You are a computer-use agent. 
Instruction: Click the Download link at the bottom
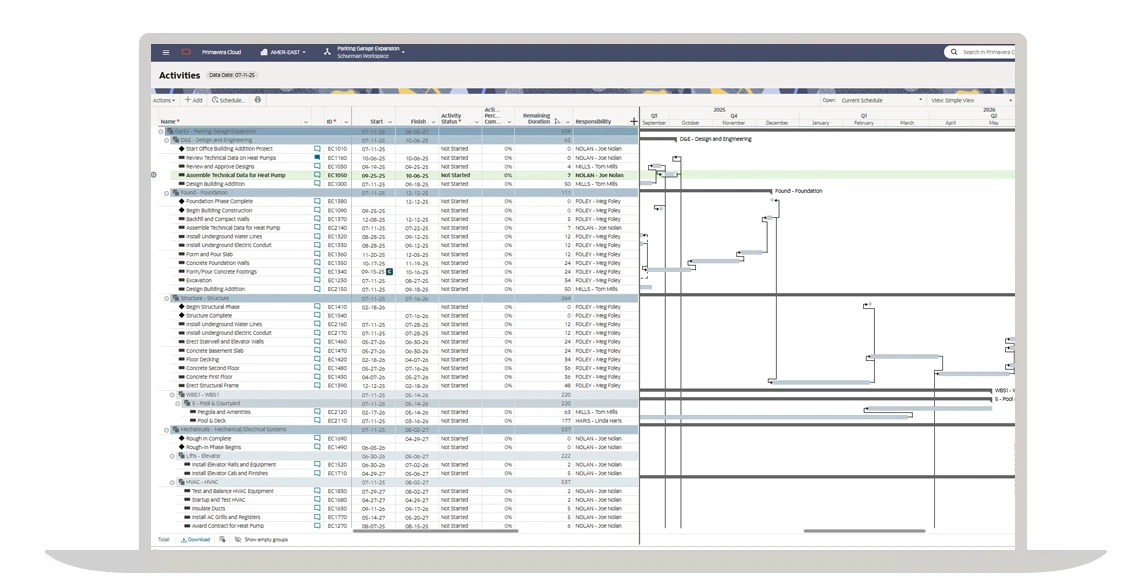200,539
